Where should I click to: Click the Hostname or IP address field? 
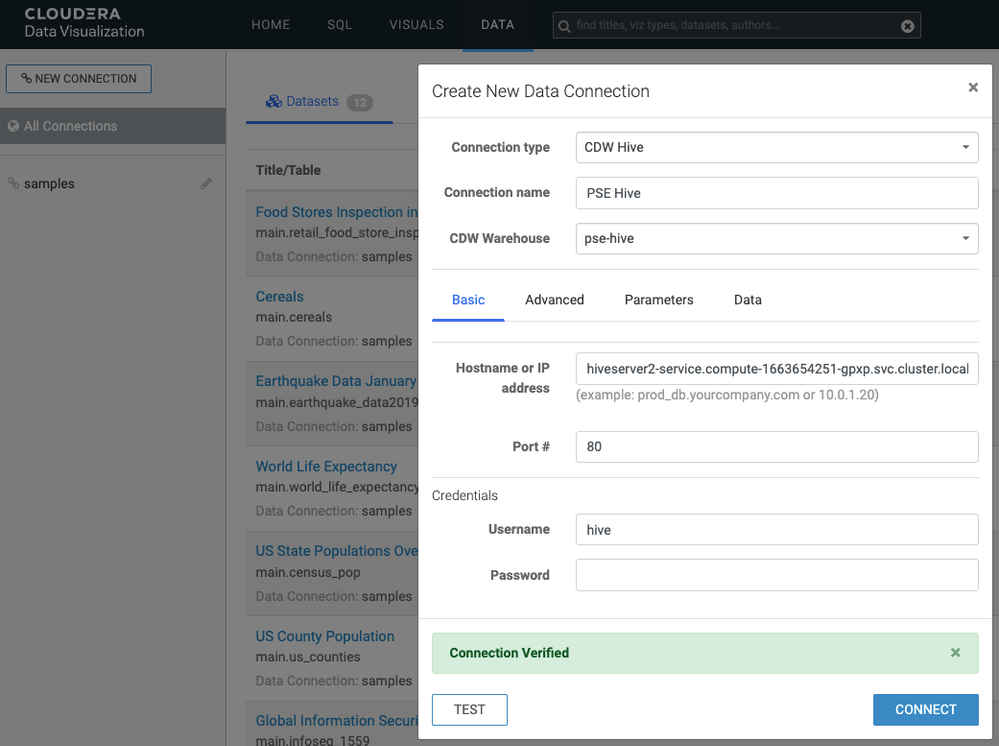click(x=777, y=369)
